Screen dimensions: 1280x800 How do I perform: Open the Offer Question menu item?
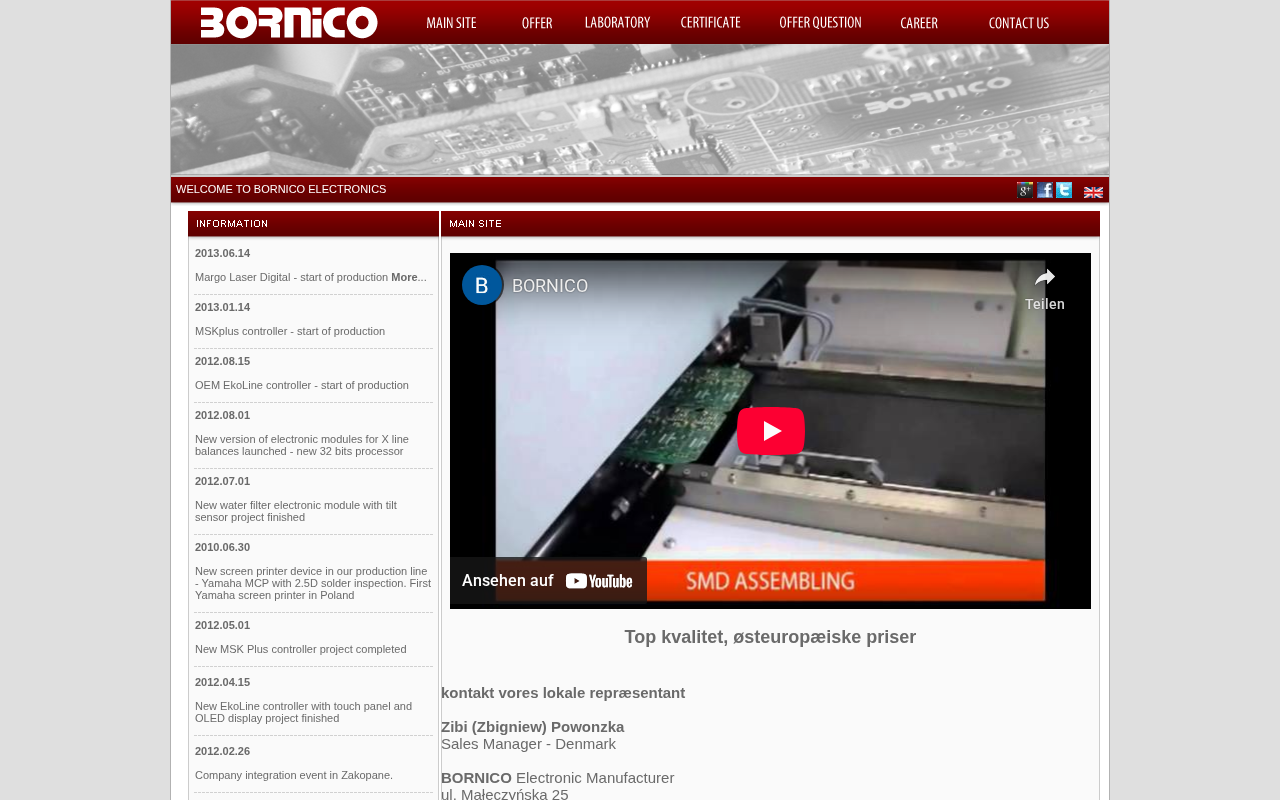click(820, 23)
